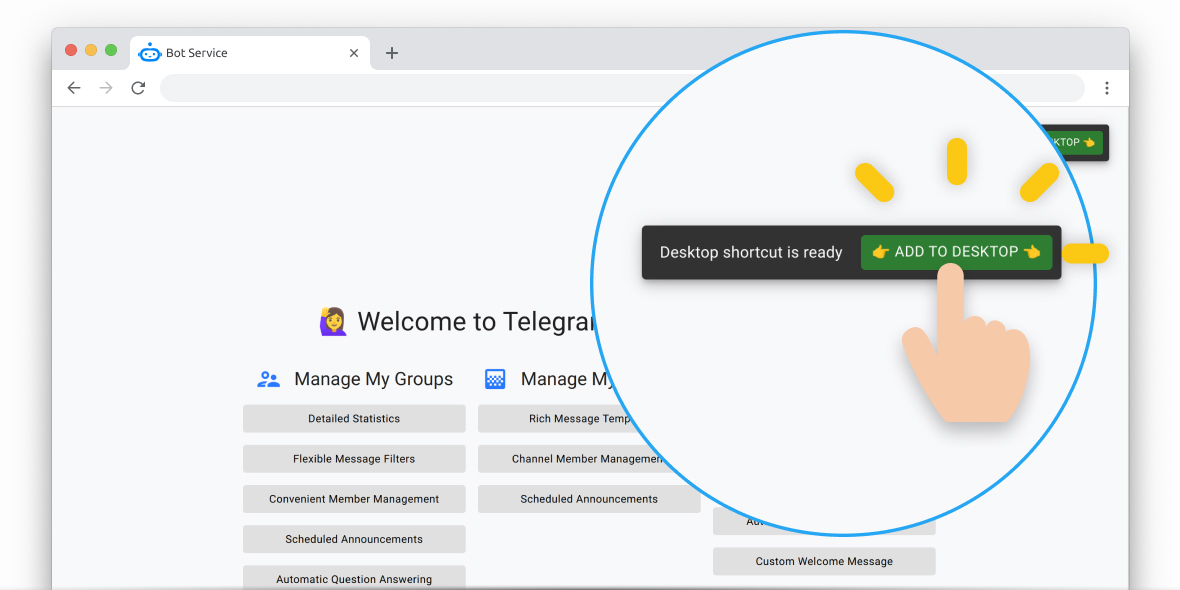This screenshot has width=1180, height=590.
Task: Click the macOS green maximize button
Action: click(111, 50)
